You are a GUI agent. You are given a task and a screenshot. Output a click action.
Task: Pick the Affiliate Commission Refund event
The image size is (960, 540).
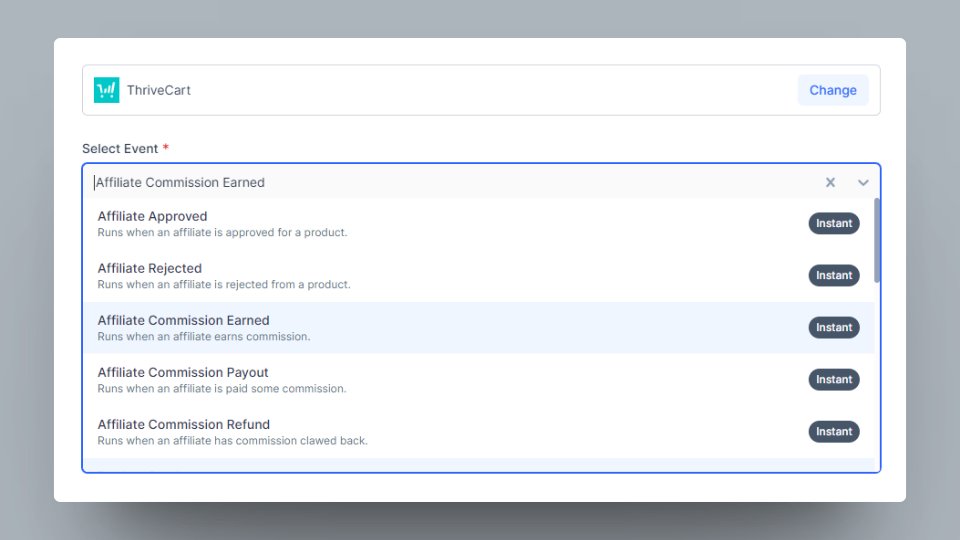click(x=479, y=432)
